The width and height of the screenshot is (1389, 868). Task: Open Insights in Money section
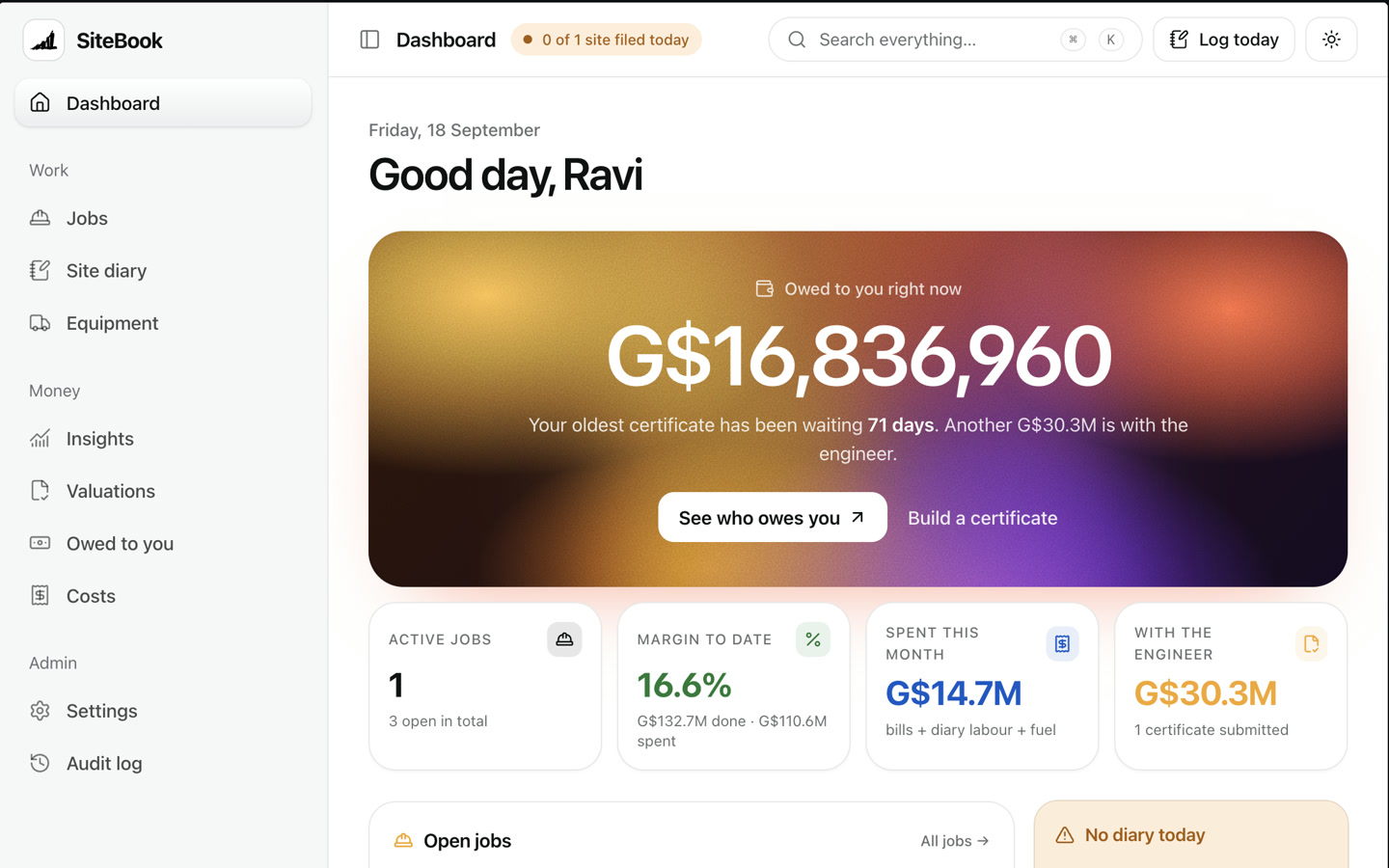coord(163,439)
